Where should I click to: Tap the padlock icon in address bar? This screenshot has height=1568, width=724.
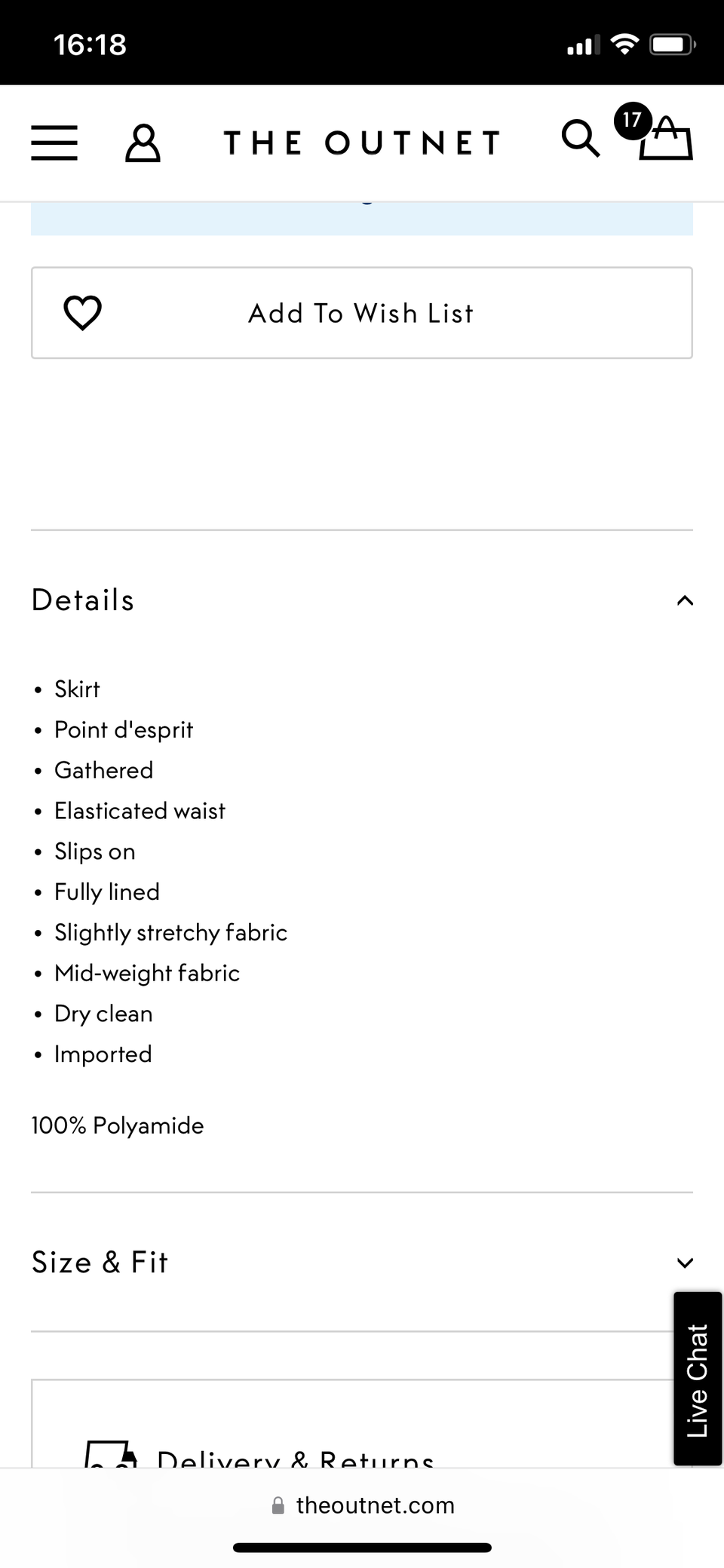tap(278, 1505)
